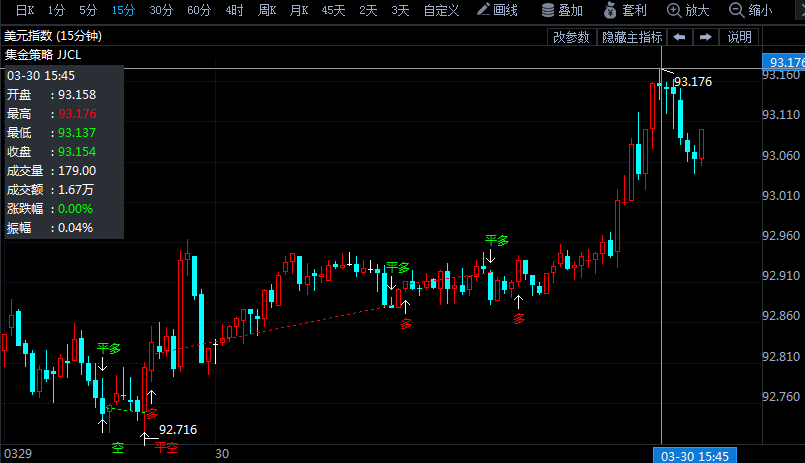The image size is (805, 463).
Task: Click the 92.716 low price annotation
Action: [x=178, y=430]
